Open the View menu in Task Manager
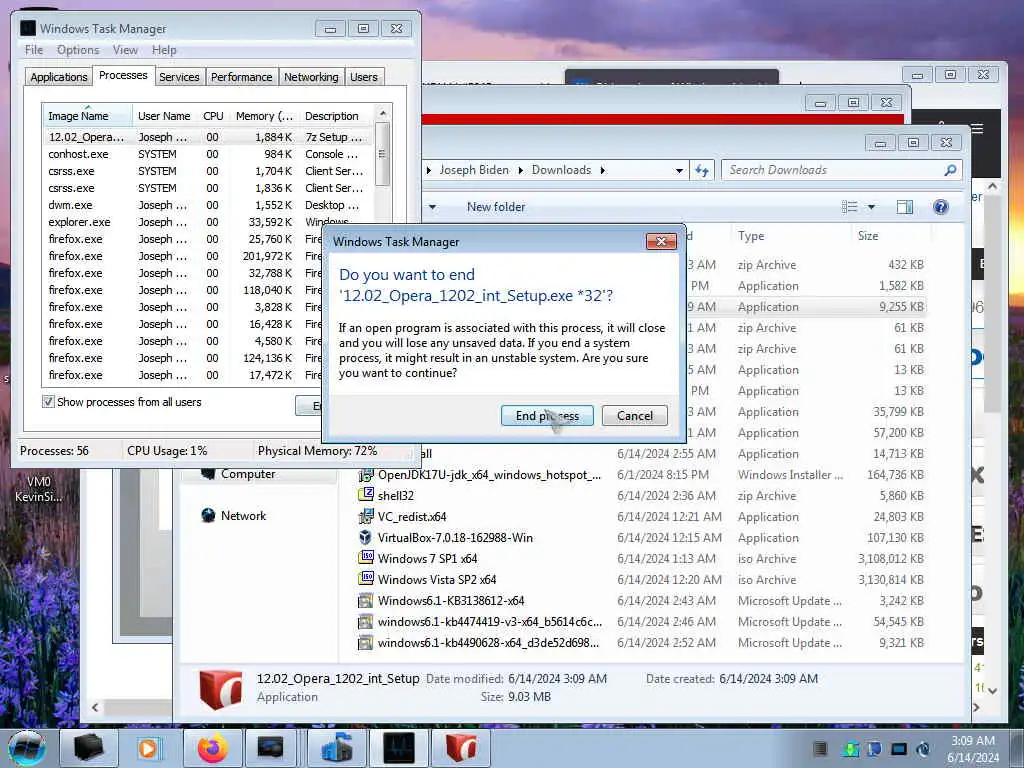Screen dimensions: 1024x768 [125, 50]
